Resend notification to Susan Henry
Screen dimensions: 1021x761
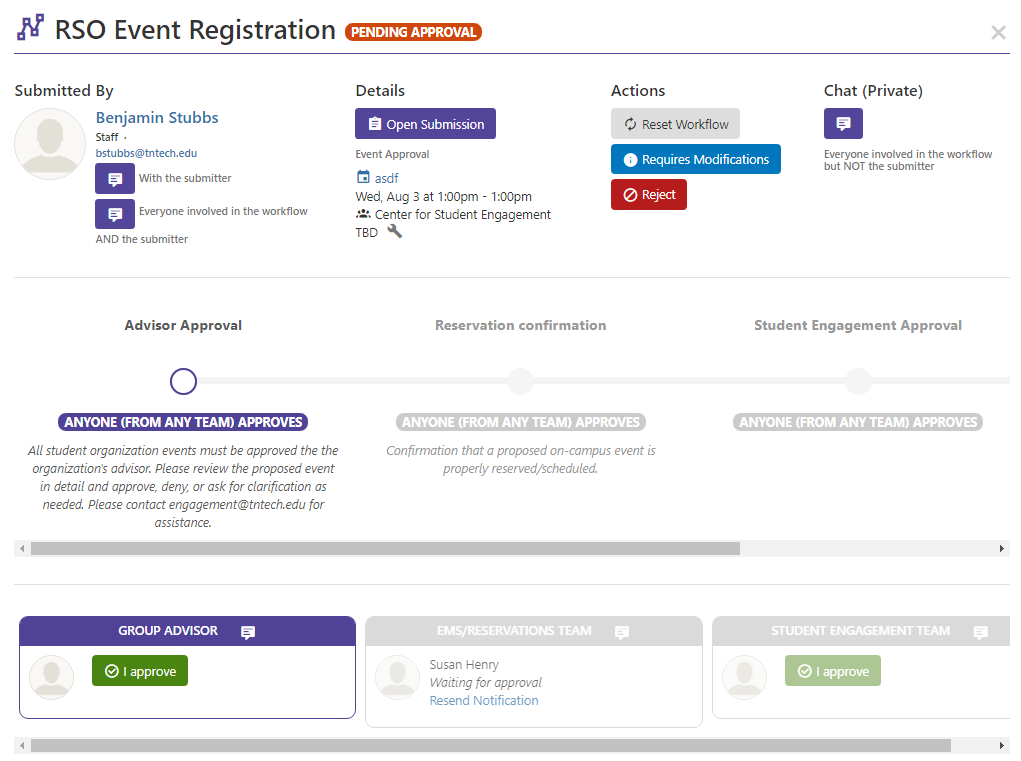484,701
